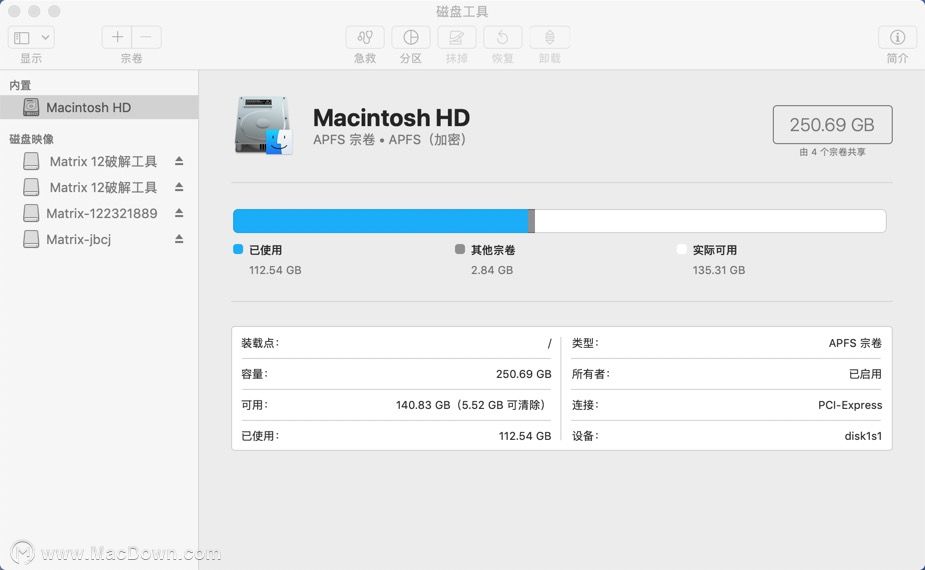925x570 pixels.
Task: Click the 2.84 GB other volumes value
Action: point(492,270)
